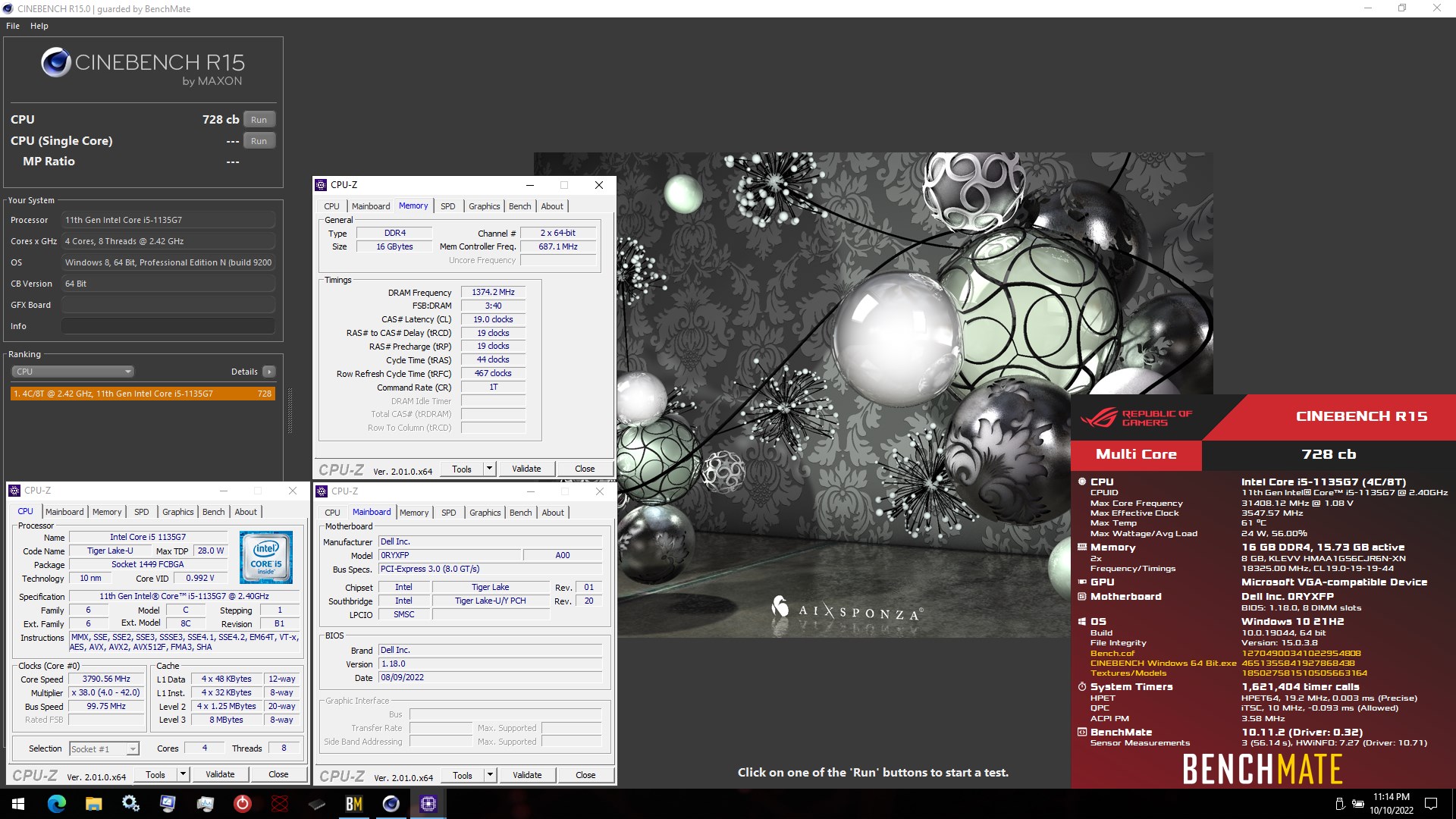Open the red wireframe sphere taskbar app
The width and height of the screenshot is (1456, 819).
279,804
